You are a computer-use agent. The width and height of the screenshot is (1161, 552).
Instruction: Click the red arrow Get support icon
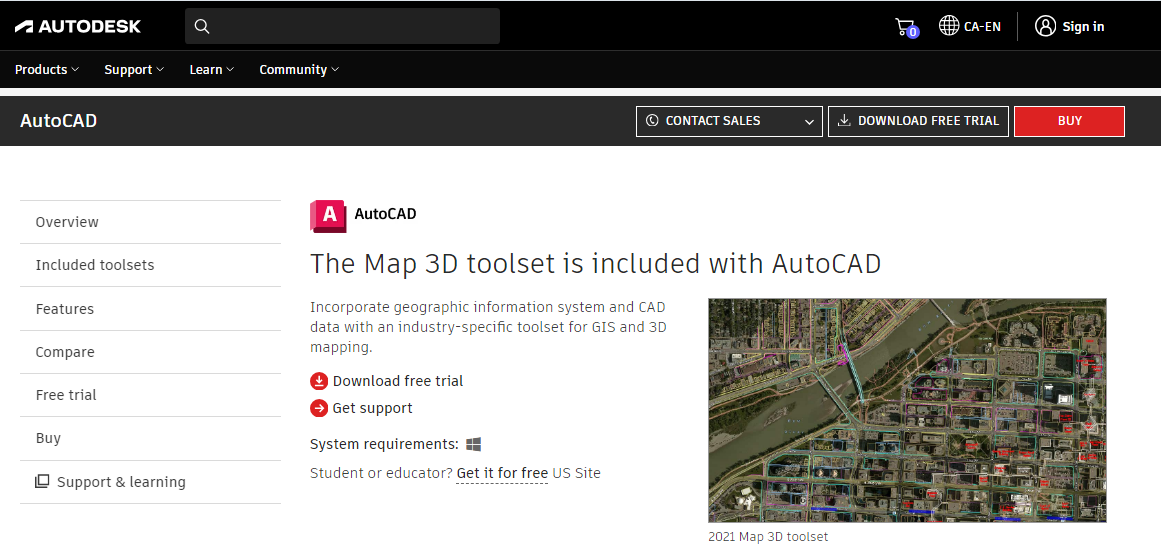click(318, 408)
